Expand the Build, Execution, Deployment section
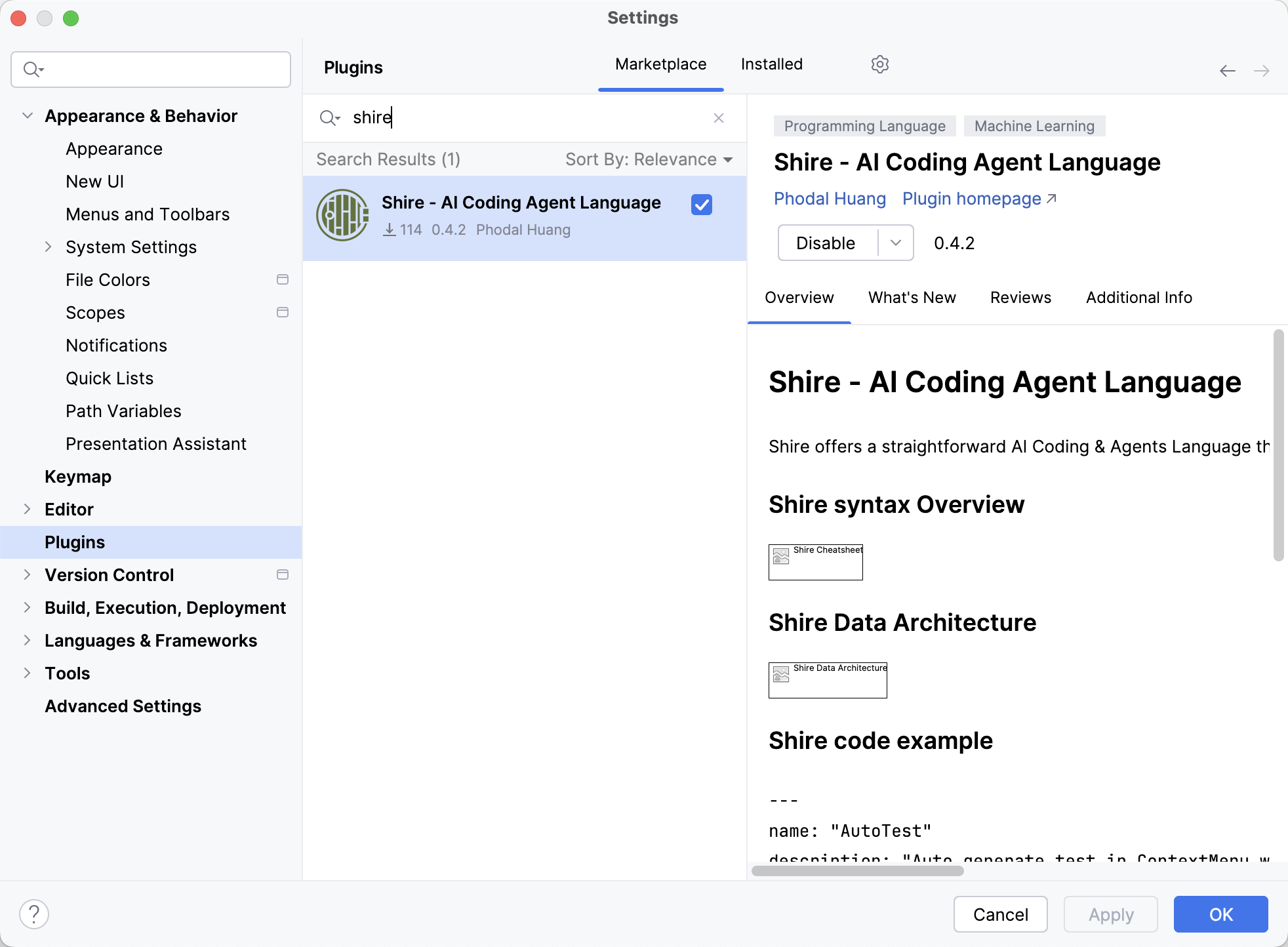This screenshot has width=1288, height=947. [27, 608]
